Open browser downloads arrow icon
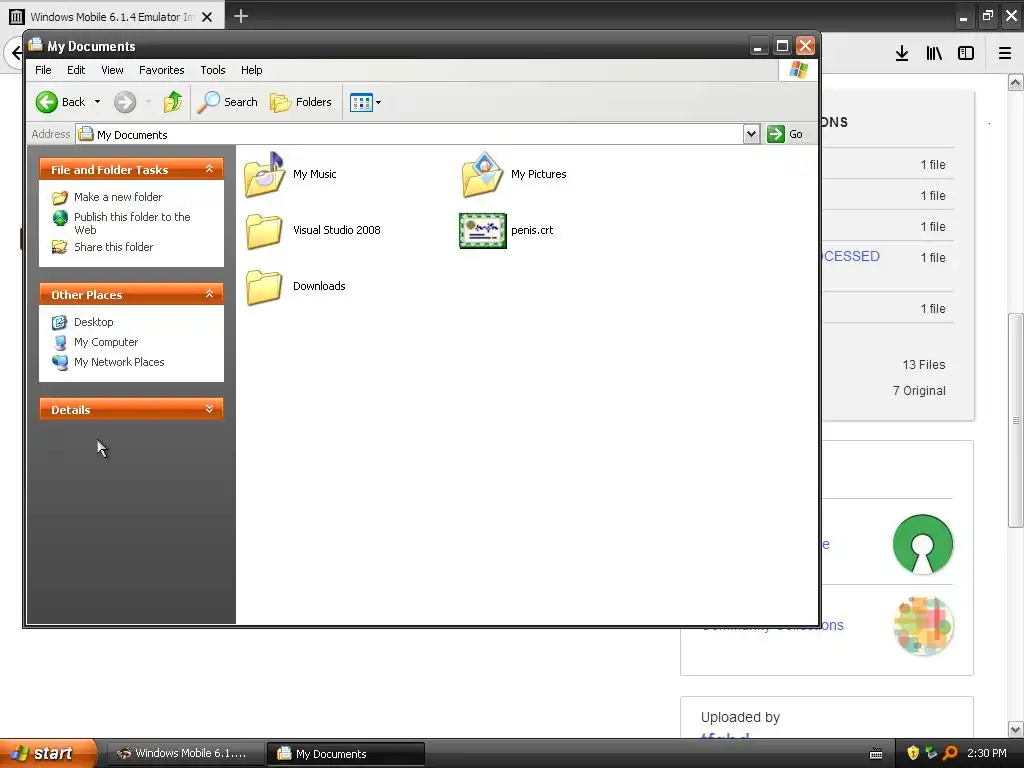Image resolution: width=1024 pixels, height=768 pixels. click(x=902, y=54)
